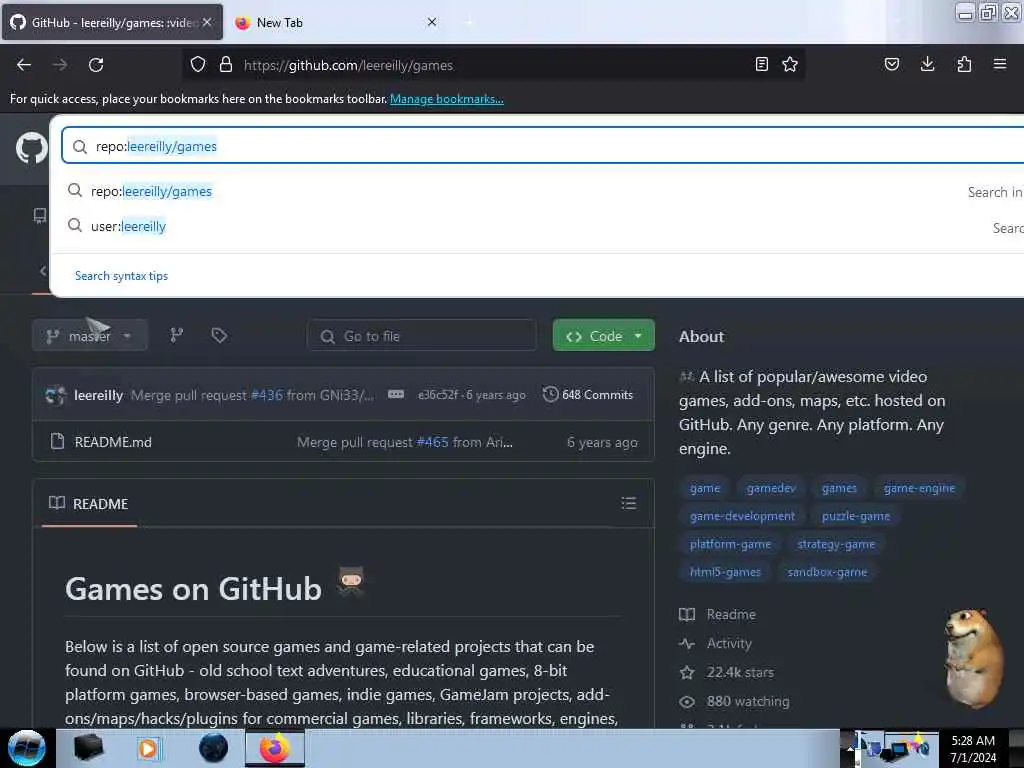Open site info via the padlock icon

click(226, 65)
